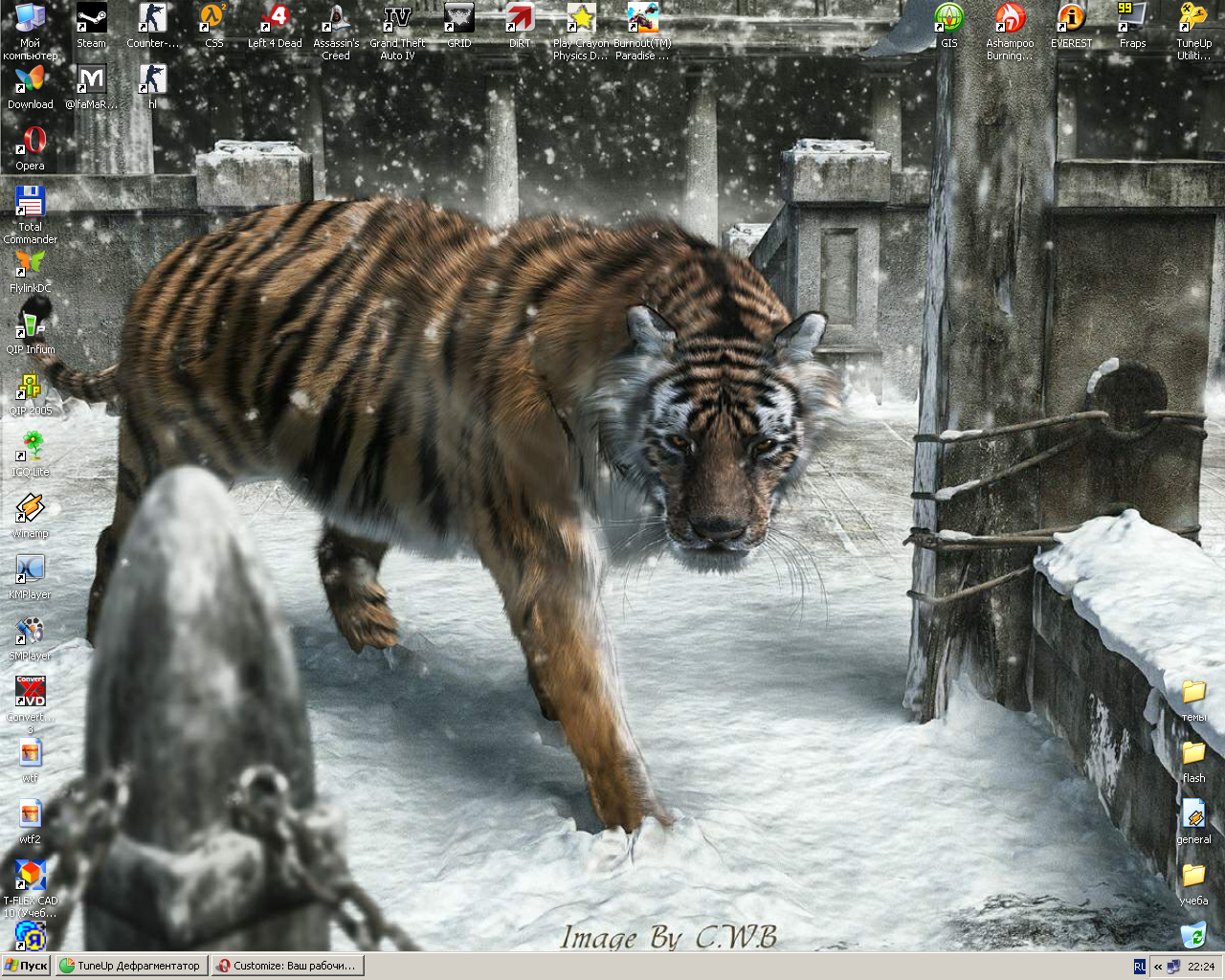Image resolution: width=1225 pixels, height=980 pixels.
Task: Select the Assassin's Creed shortcut
Action: (x=336, y=32)
